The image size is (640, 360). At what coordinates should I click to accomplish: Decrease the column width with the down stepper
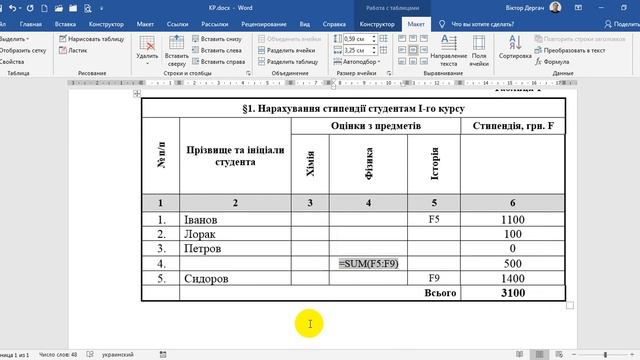pyautogui.click(x=374, y=53)
